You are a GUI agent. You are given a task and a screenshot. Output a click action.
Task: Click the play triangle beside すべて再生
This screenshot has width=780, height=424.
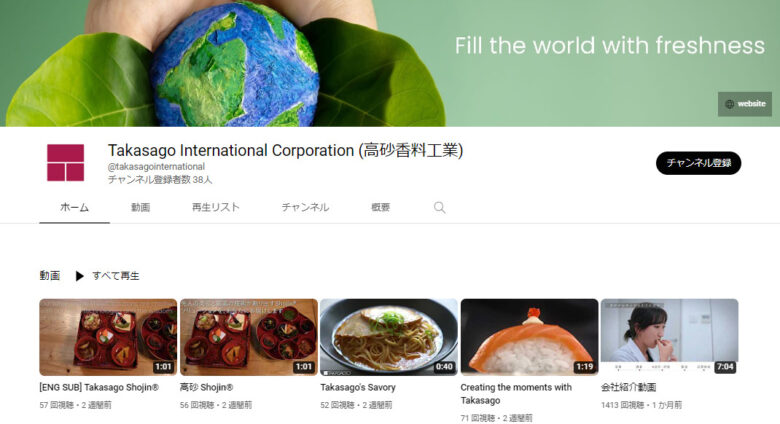coord(79,276)
